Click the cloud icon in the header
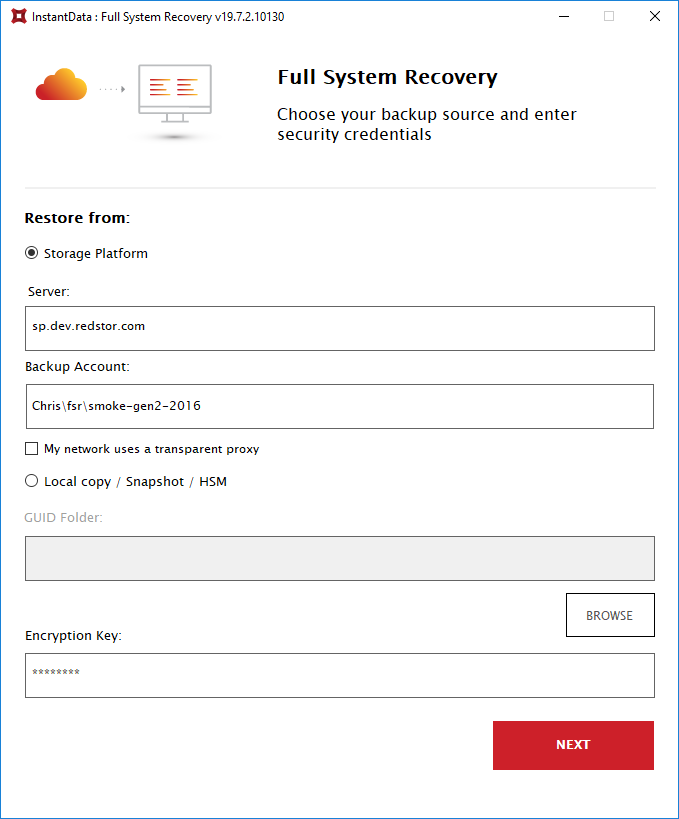Screen dimensions: 679x819 point(61,85)
